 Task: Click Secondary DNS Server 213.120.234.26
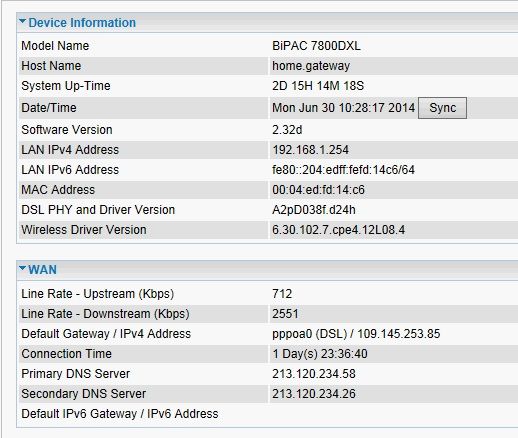click(x=314, y=394)
